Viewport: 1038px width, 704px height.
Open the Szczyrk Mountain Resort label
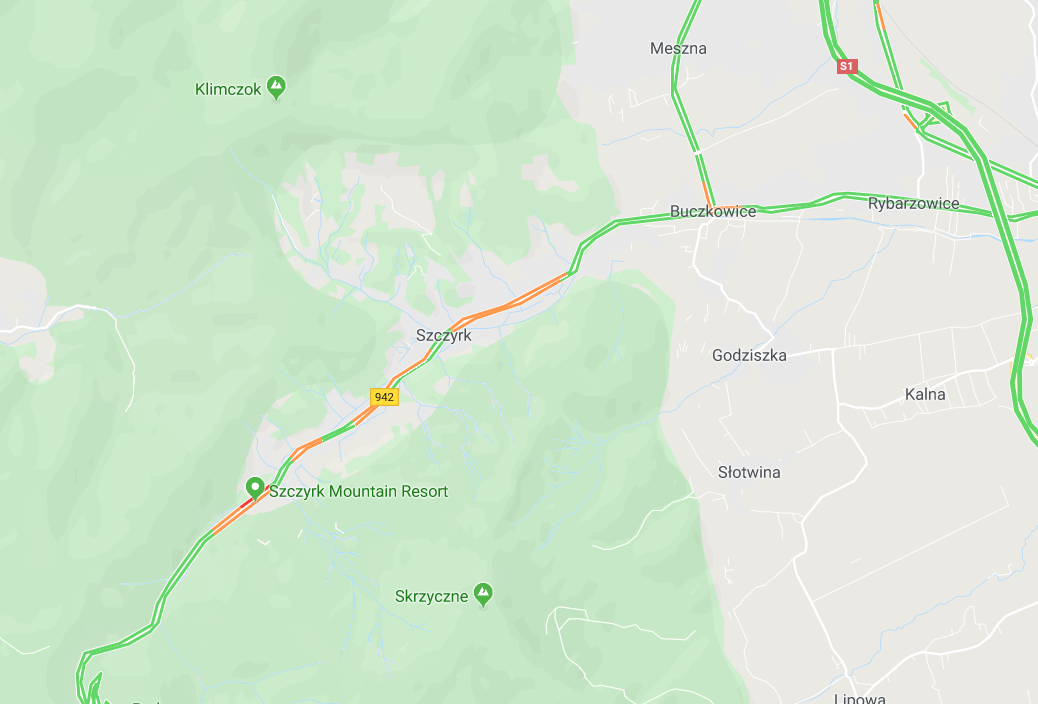[x=358, y=491]
